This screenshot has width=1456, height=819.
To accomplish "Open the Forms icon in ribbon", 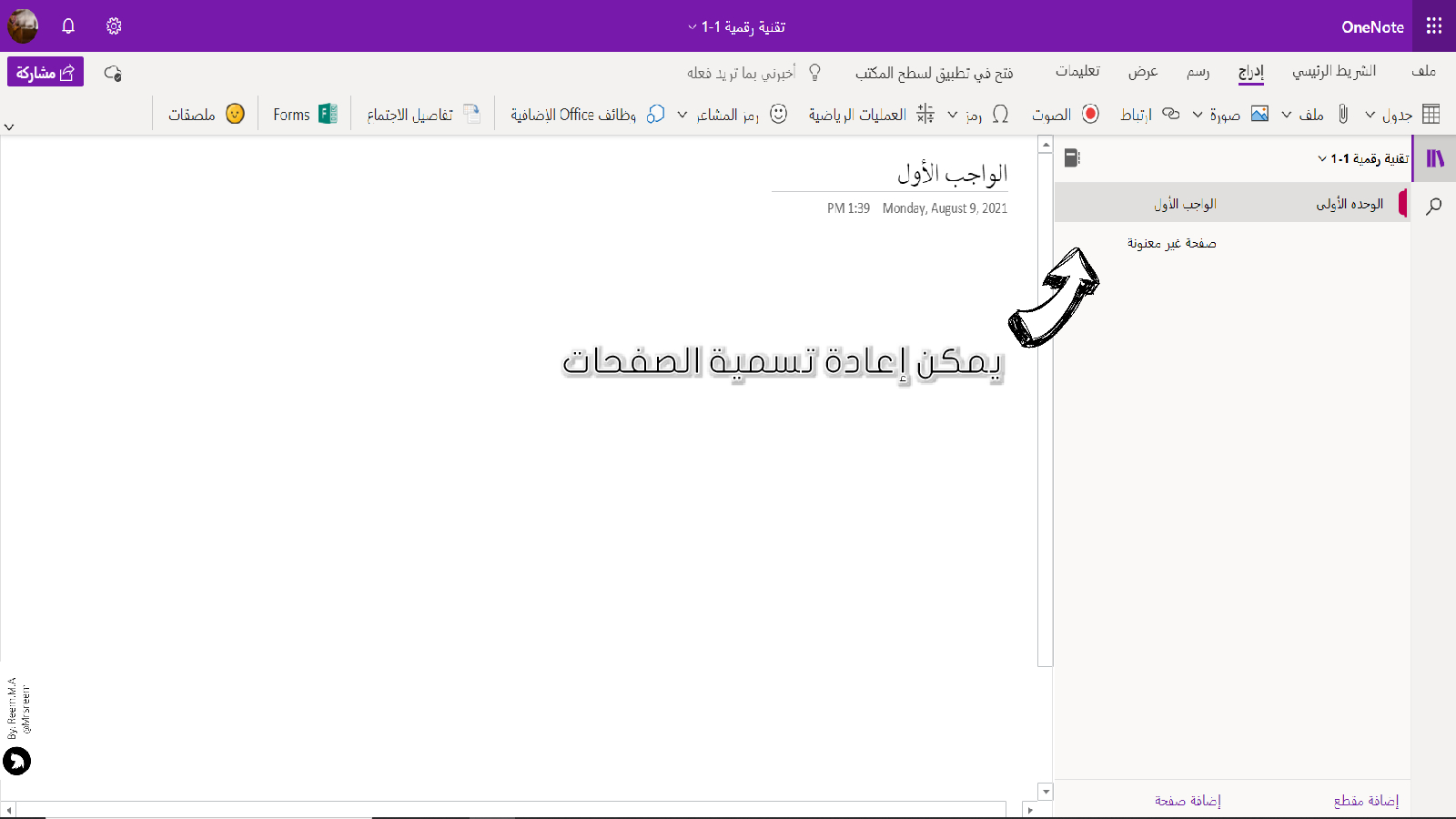I will click(x=328, y=115).
